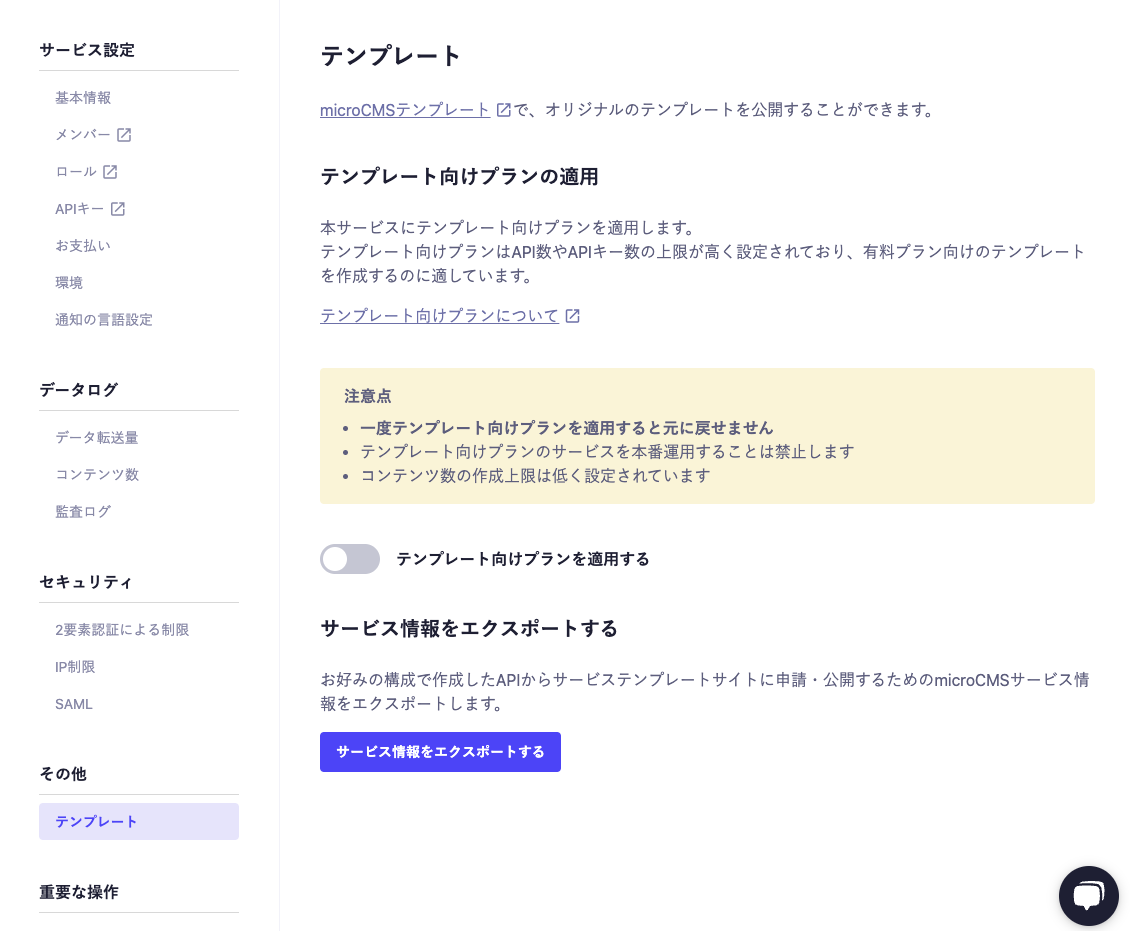The height and width of the screenshot is (931, 1130).
Task: Select 環境 in the sidebar
Action: point(69,283)
